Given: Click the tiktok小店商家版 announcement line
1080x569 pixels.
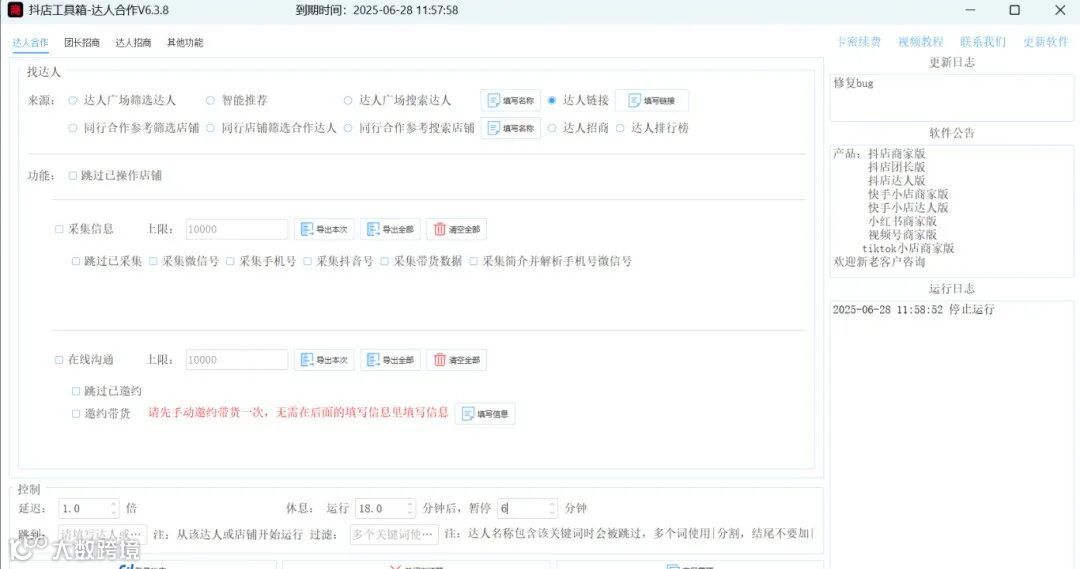Looking at the screenshot, I should (x=908, y=248).
